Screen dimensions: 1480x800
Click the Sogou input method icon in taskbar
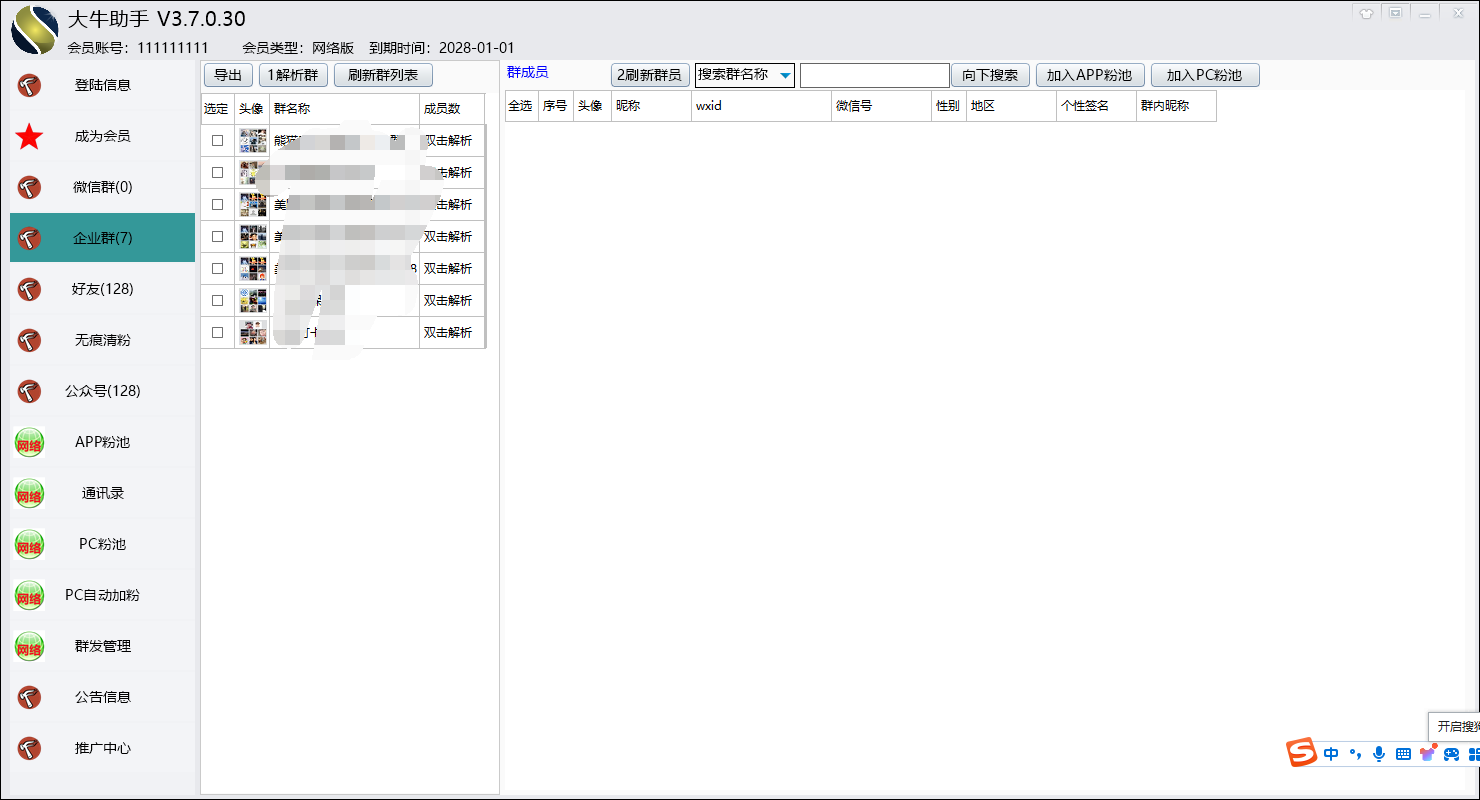(x=1303, y=753)
